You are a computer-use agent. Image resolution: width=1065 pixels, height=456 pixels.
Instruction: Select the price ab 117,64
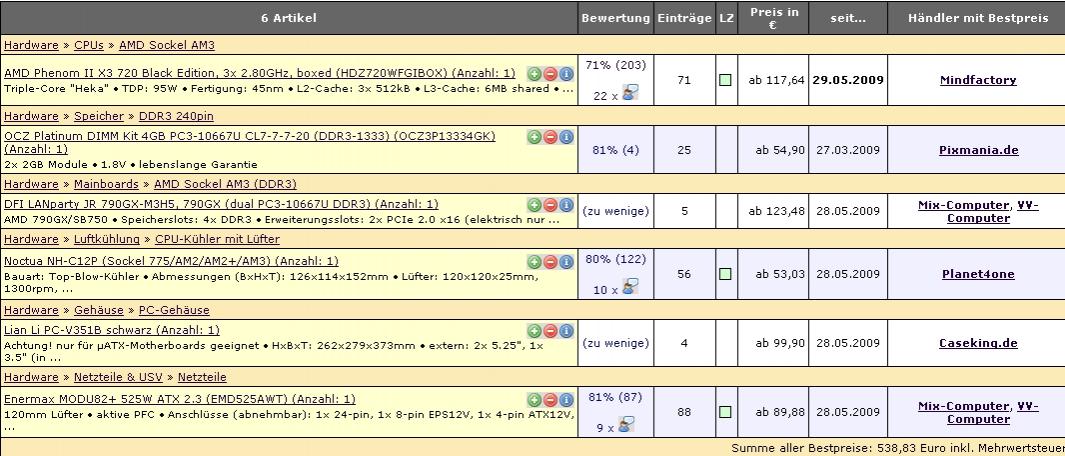tap(776, 80)
